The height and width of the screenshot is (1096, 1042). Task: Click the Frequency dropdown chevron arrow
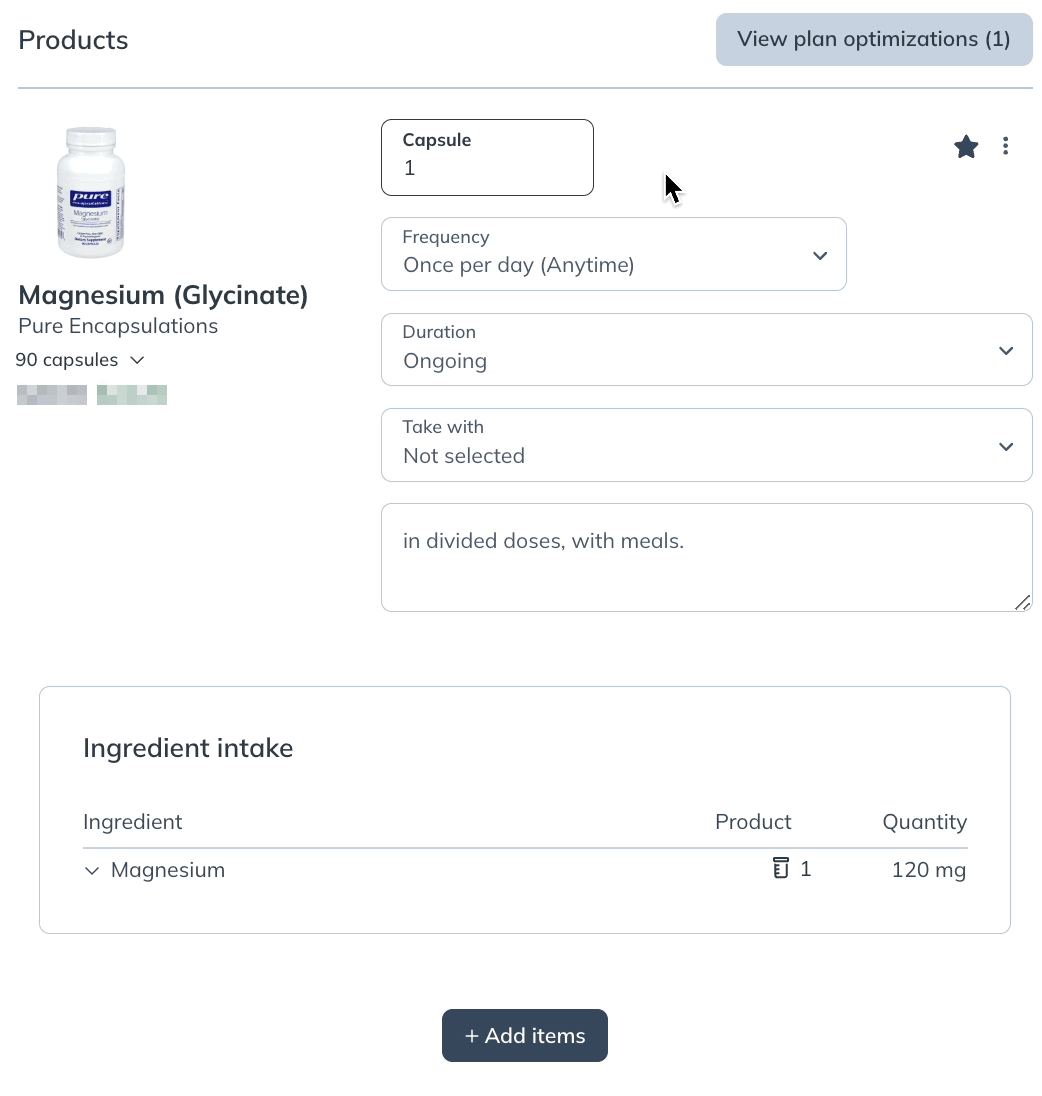pos(820,256)
